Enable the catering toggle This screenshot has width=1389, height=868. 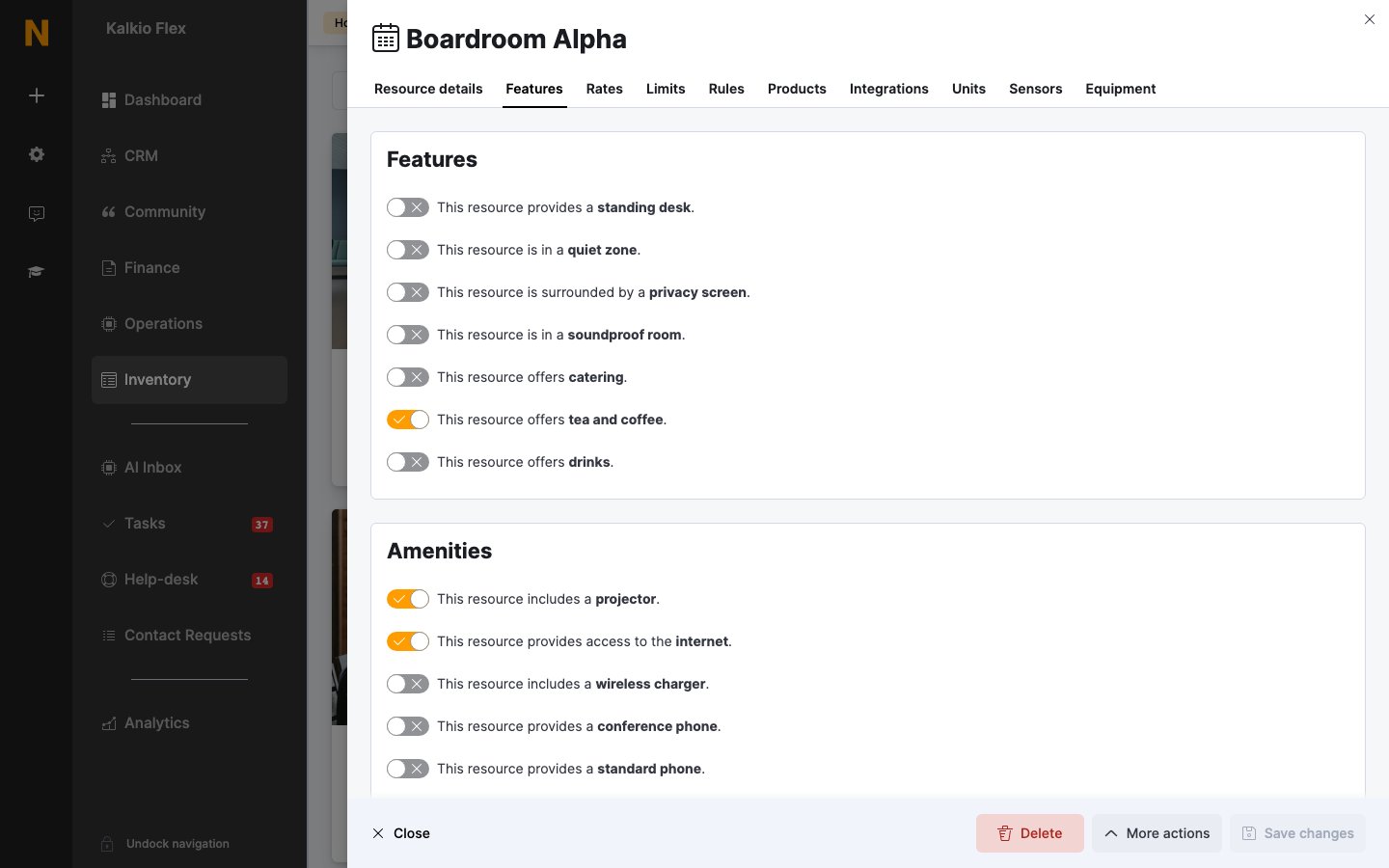point(408,377)
